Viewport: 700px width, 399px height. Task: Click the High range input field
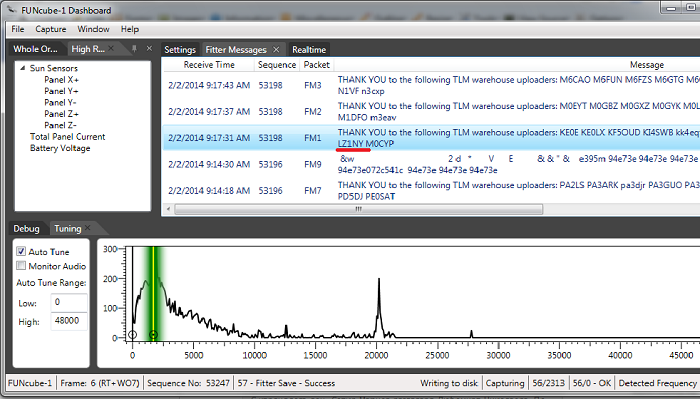69,321
